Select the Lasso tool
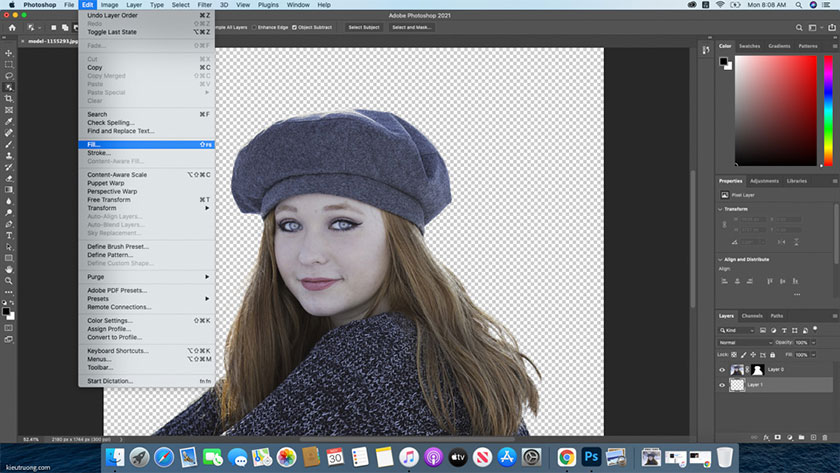This screenshot has height=473, width=840. [9, 76]
